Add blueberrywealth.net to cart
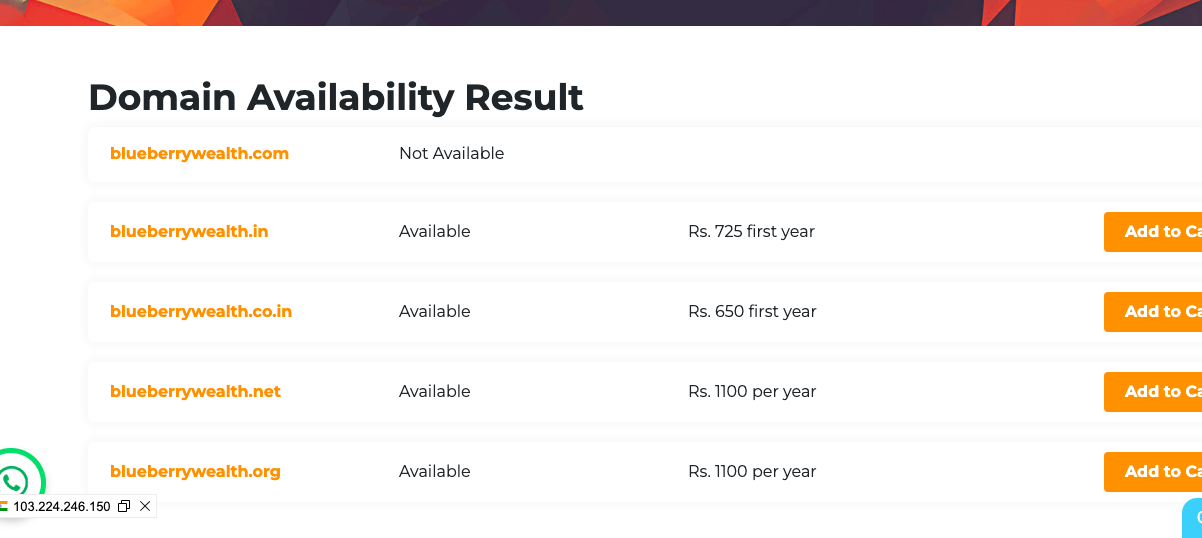Screen dimensions: 1202x538 [x=1152, y=392]
